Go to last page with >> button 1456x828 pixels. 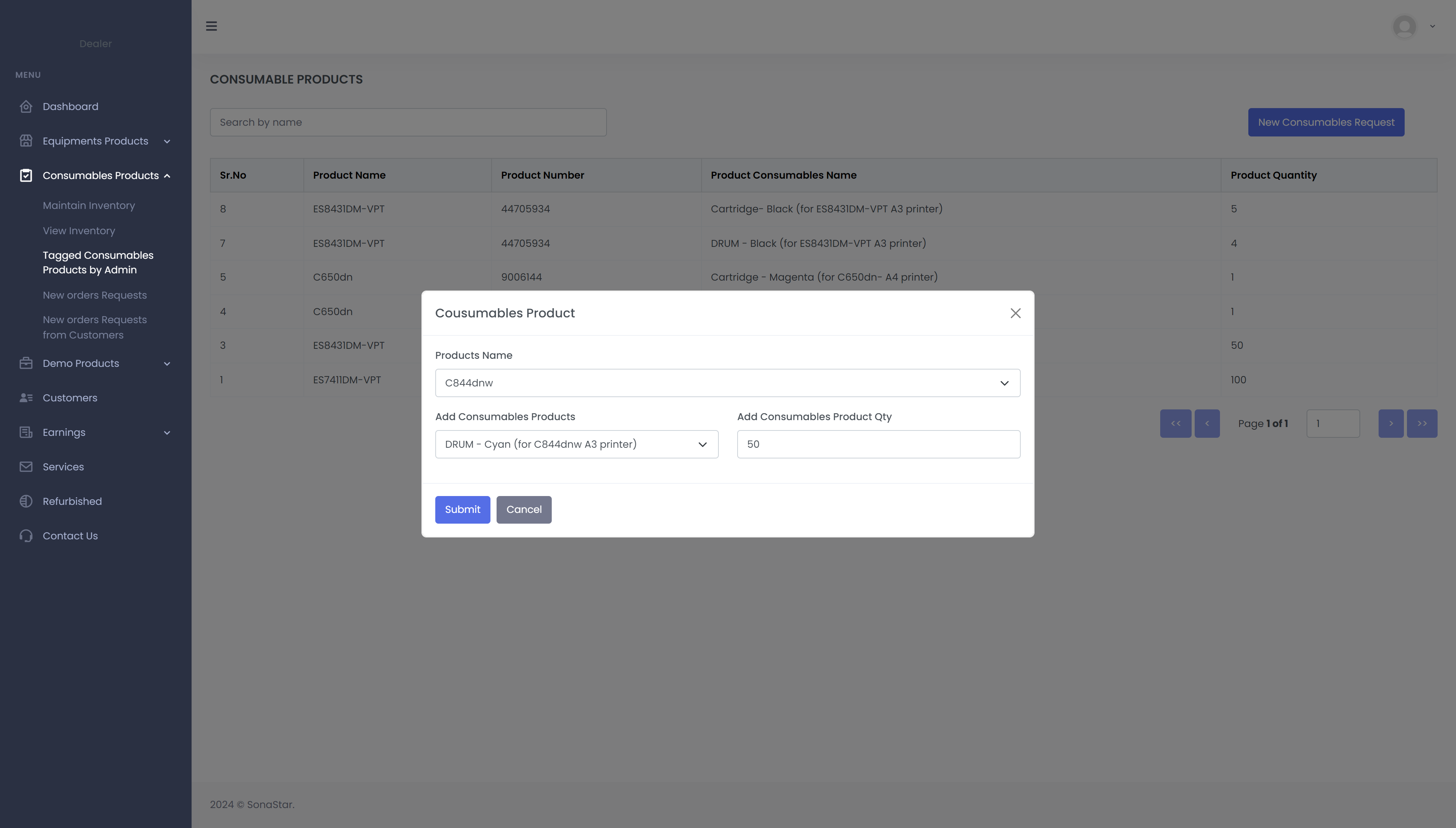(1422, 424)
